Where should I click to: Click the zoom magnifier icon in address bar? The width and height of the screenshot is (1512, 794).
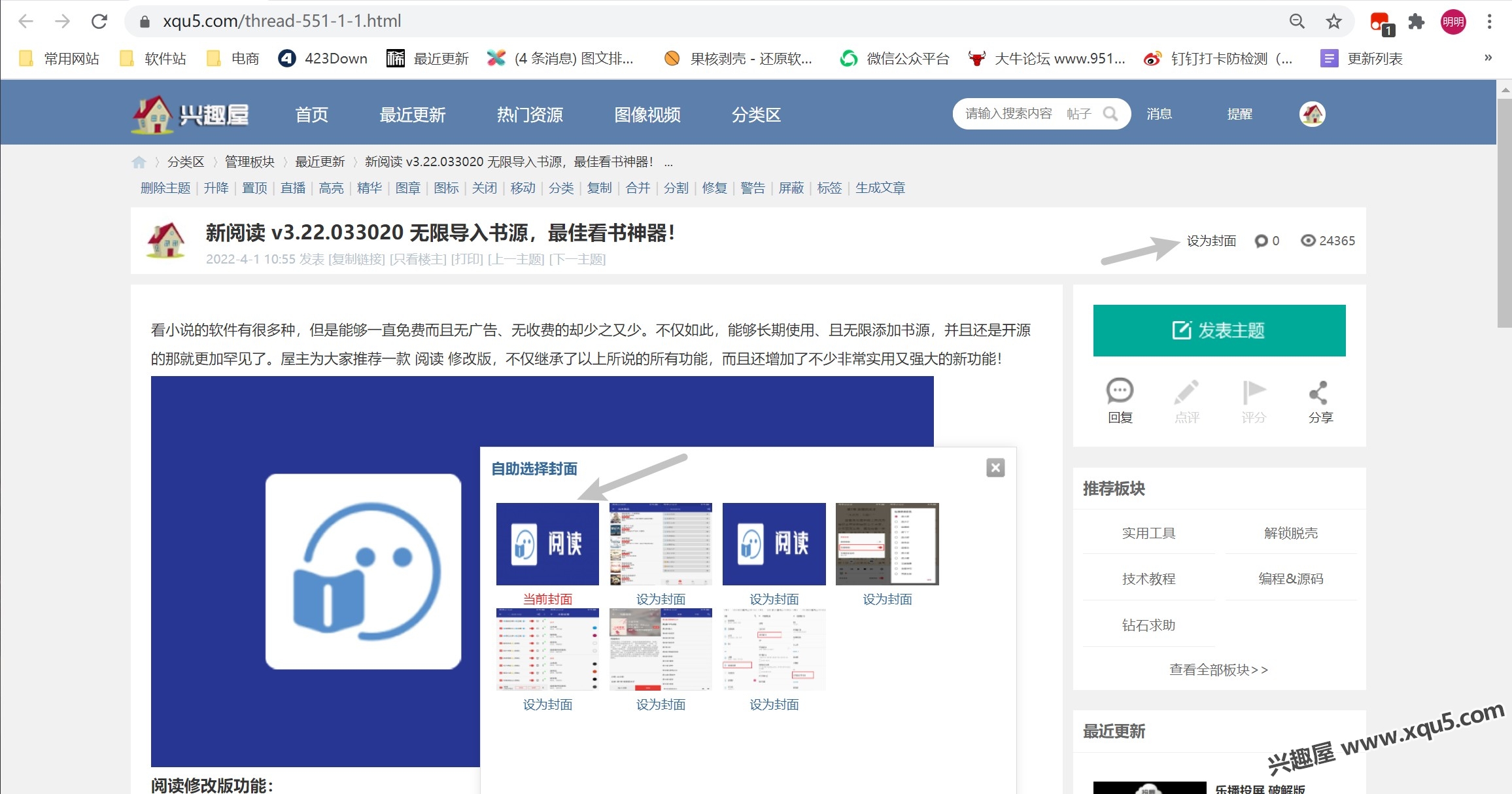coord(1297,22)
